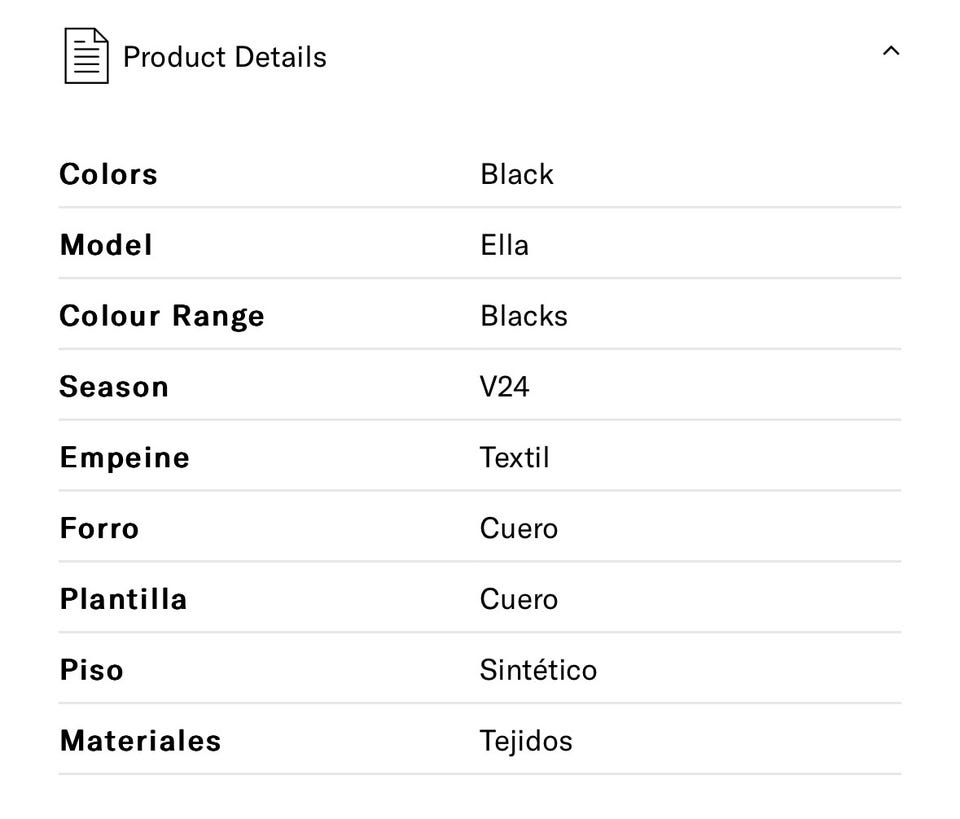This screenshot has width=960, height=819.
Task: Select the Colors label
Action: pos(108,174)
